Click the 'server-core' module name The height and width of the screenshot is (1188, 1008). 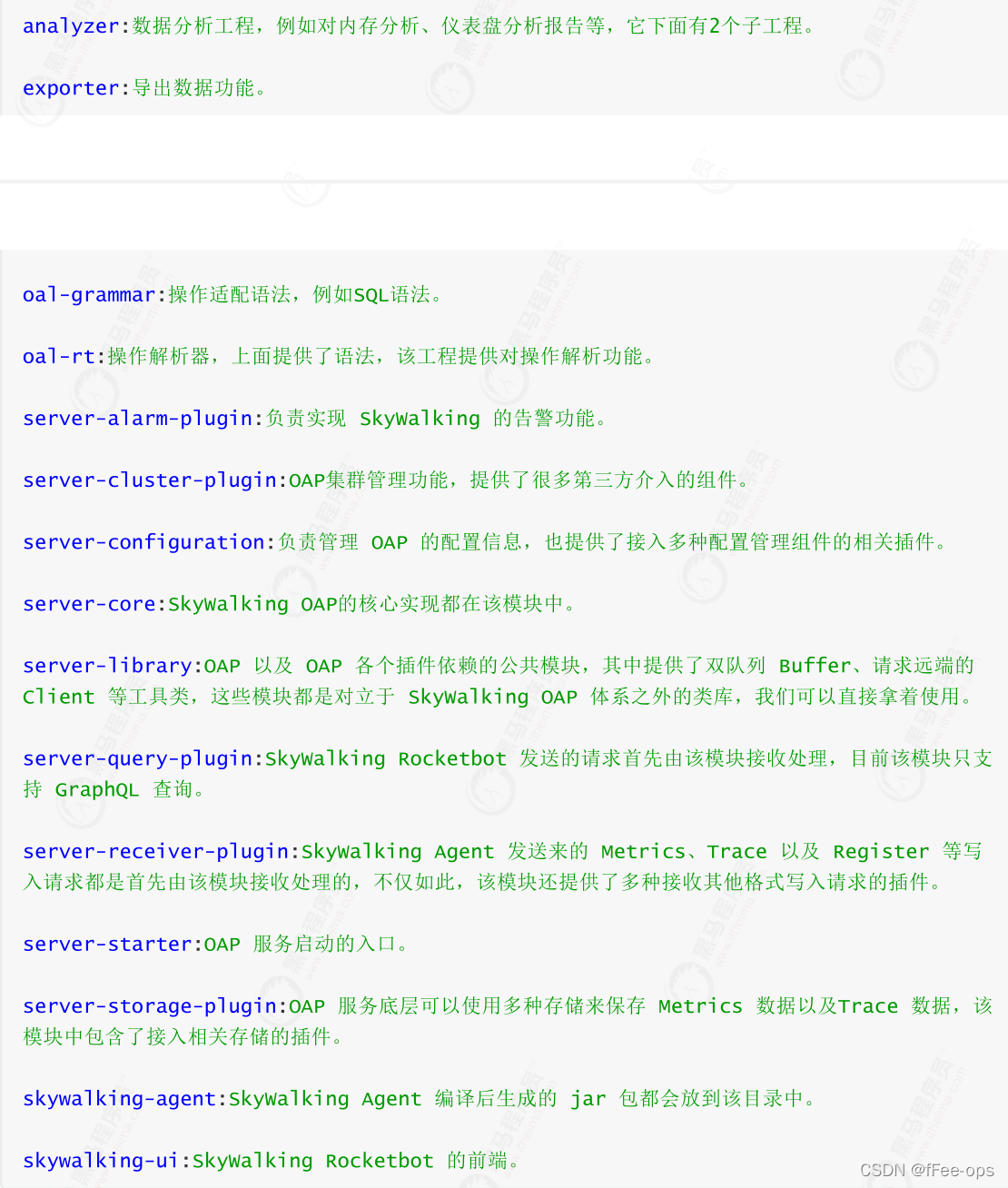(x=89, y=604)
